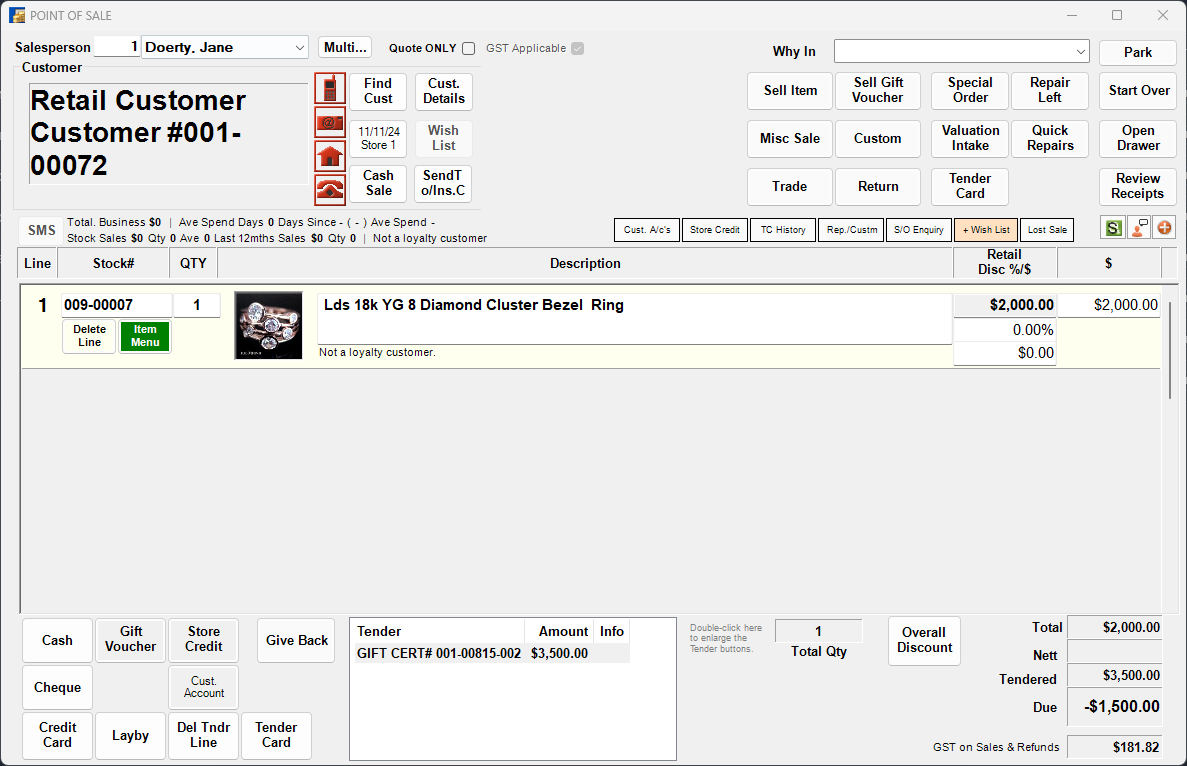Screen dimensions: 1187x766
Task: Click the mobile phone contact icon
Action: coord(330,89)
